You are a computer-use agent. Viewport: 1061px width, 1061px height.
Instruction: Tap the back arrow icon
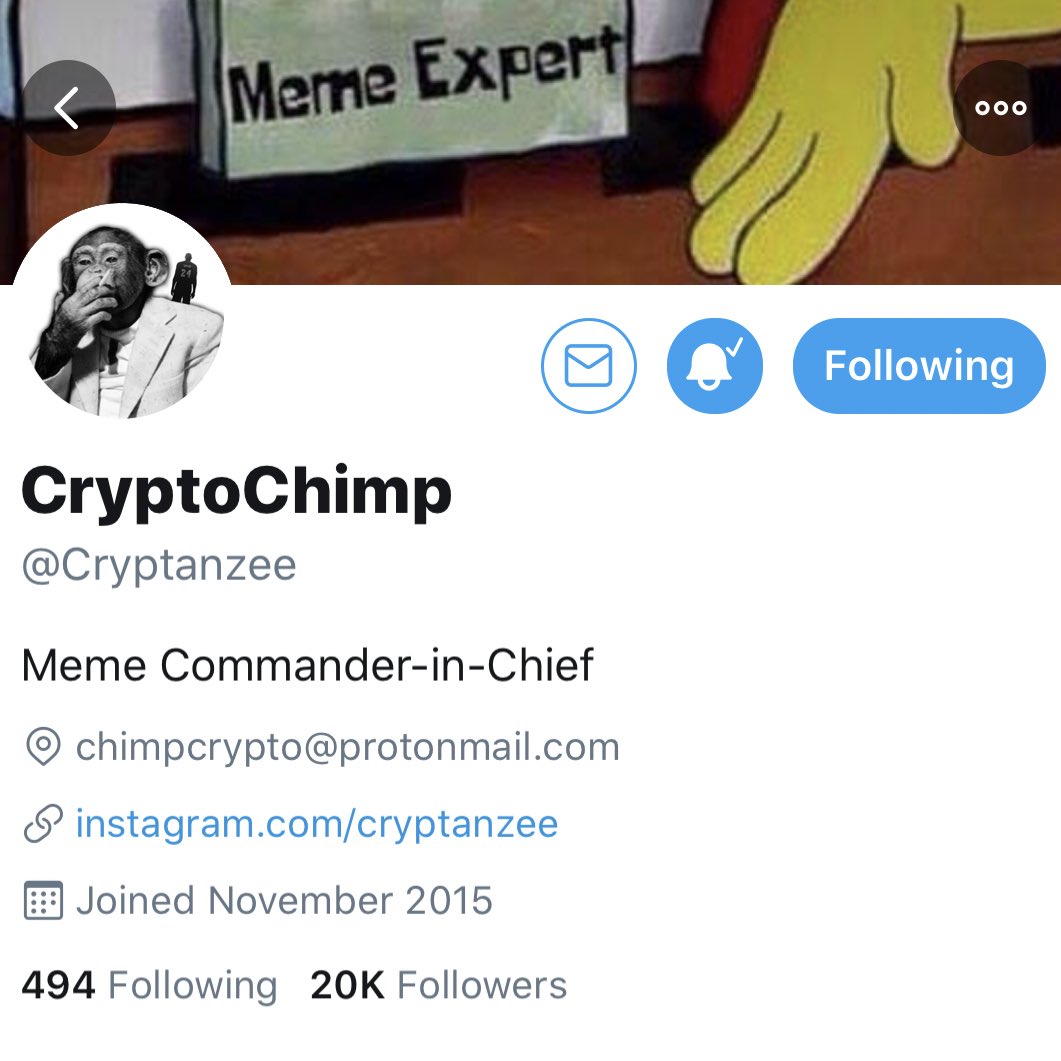[68, 108]
